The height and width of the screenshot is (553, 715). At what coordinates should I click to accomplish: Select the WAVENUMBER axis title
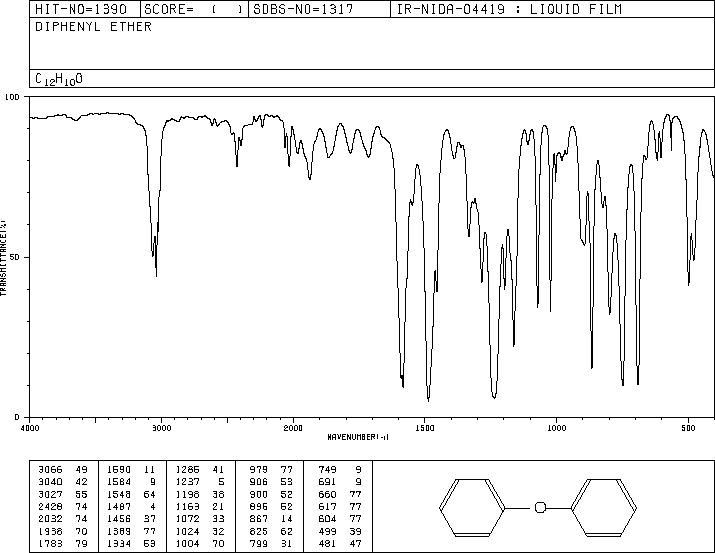358,437
